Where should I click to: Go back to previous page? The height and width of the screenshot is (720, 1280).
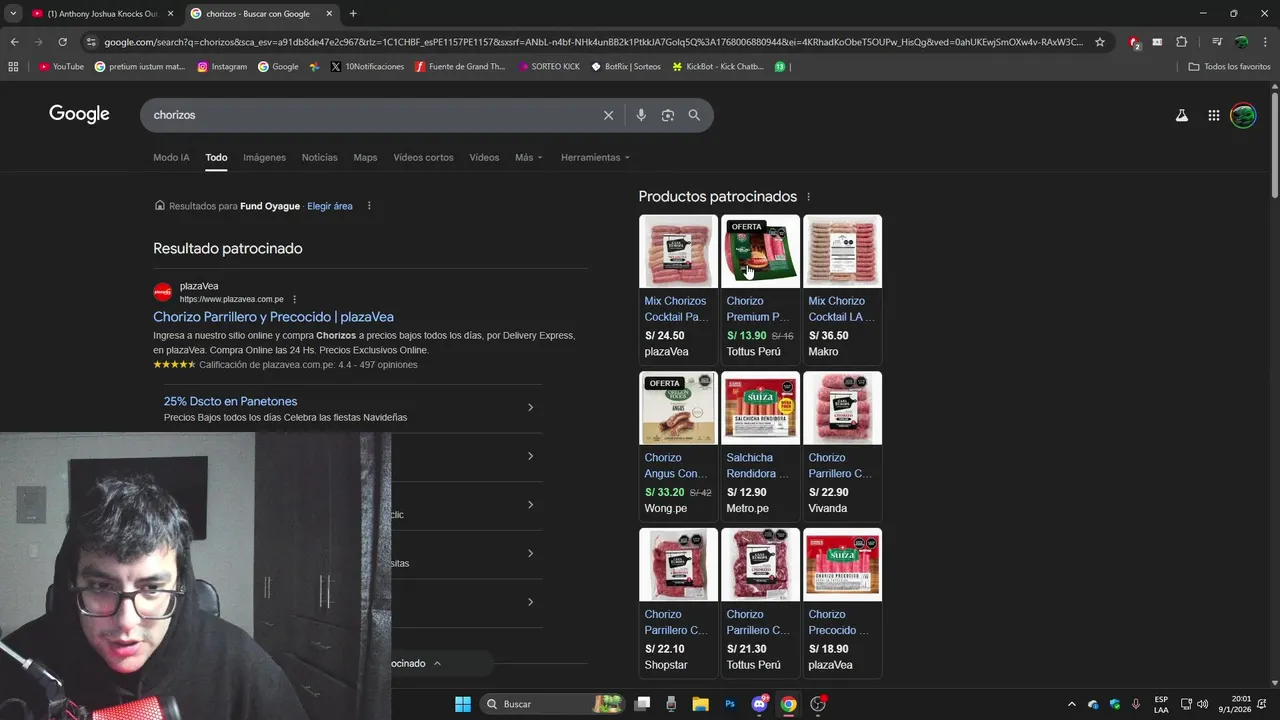(14, 42)
